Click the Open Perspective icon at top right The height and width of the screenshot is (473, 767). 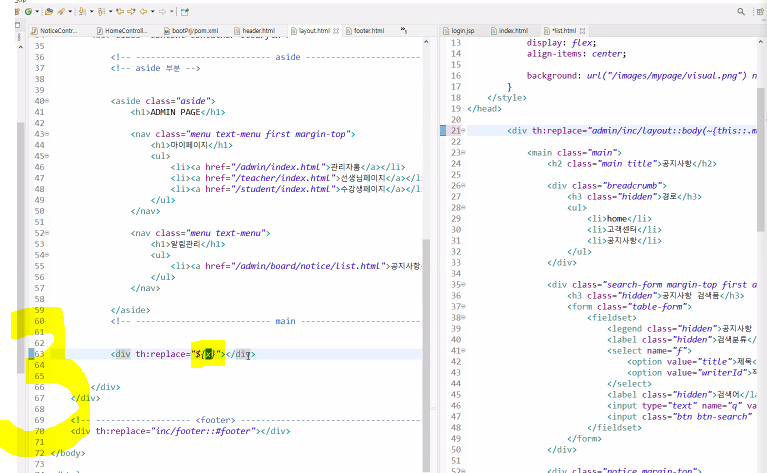pyautogui.click(x=760, y=11)
